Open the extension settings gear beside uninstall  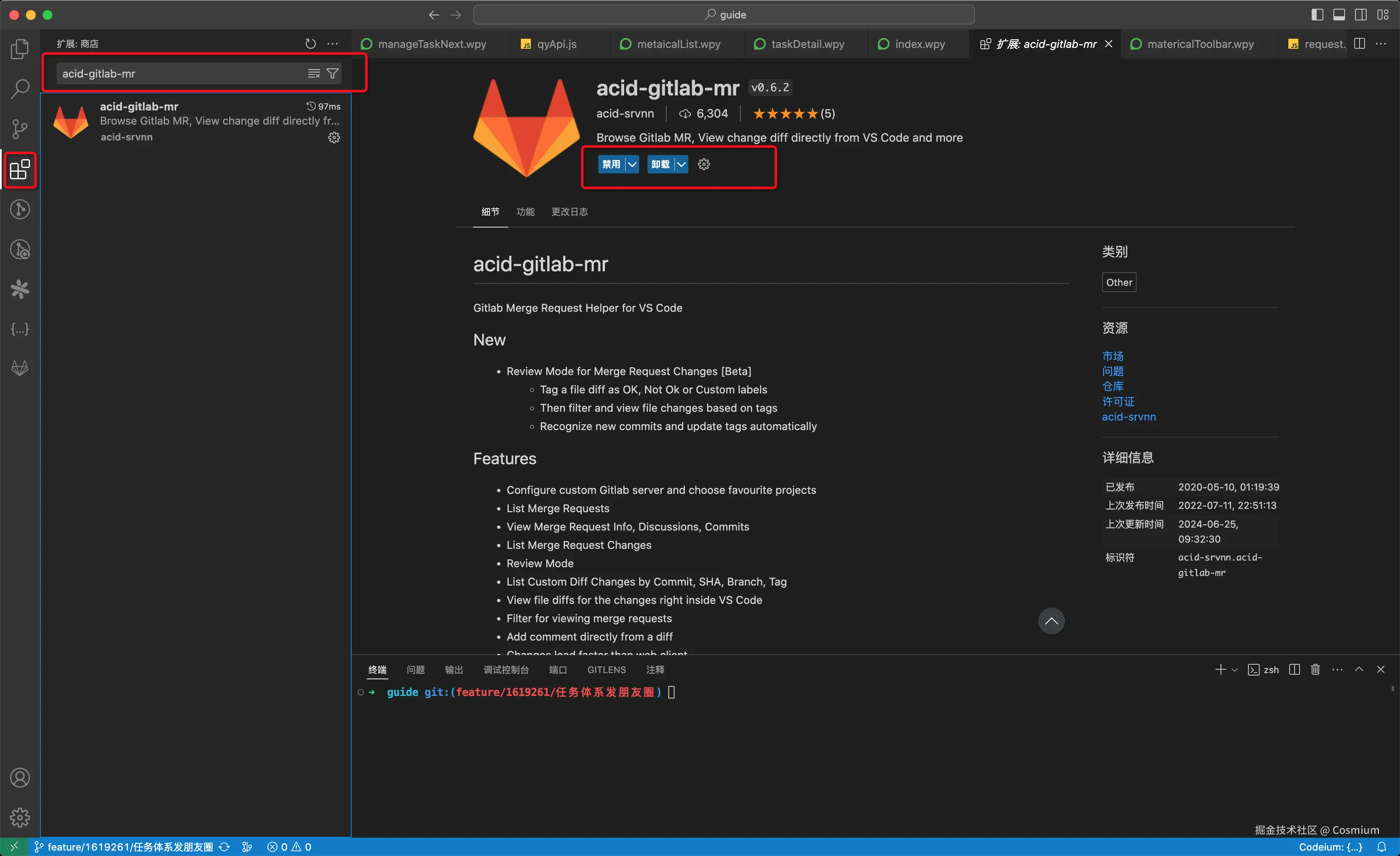point(703,164)
